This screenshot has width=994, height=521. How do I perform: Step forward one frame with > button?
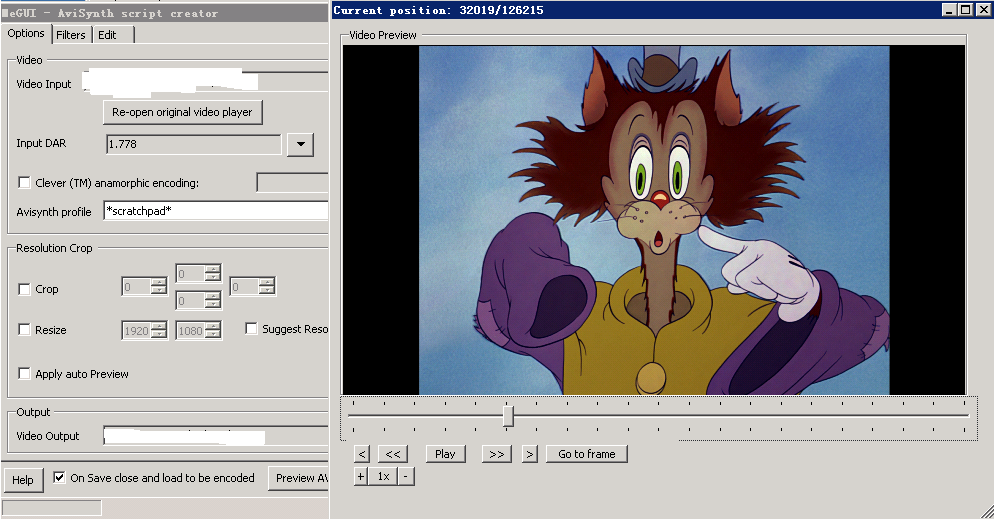[x=530, y=454]
